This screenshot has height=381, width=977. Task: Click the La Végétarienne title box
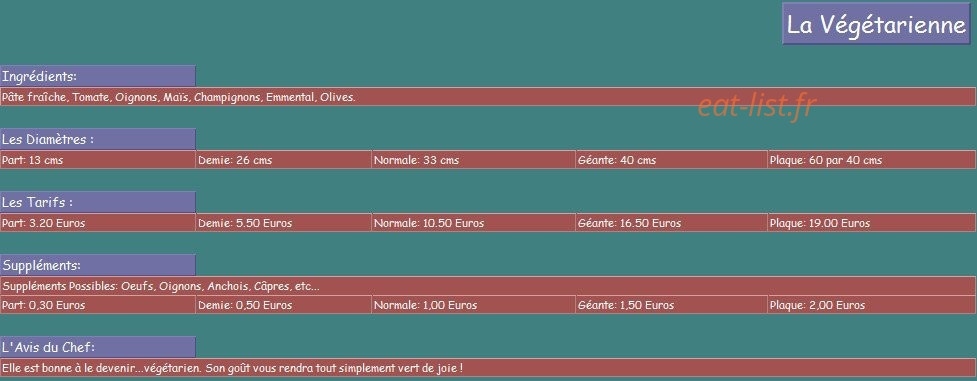tap(877, 24)
